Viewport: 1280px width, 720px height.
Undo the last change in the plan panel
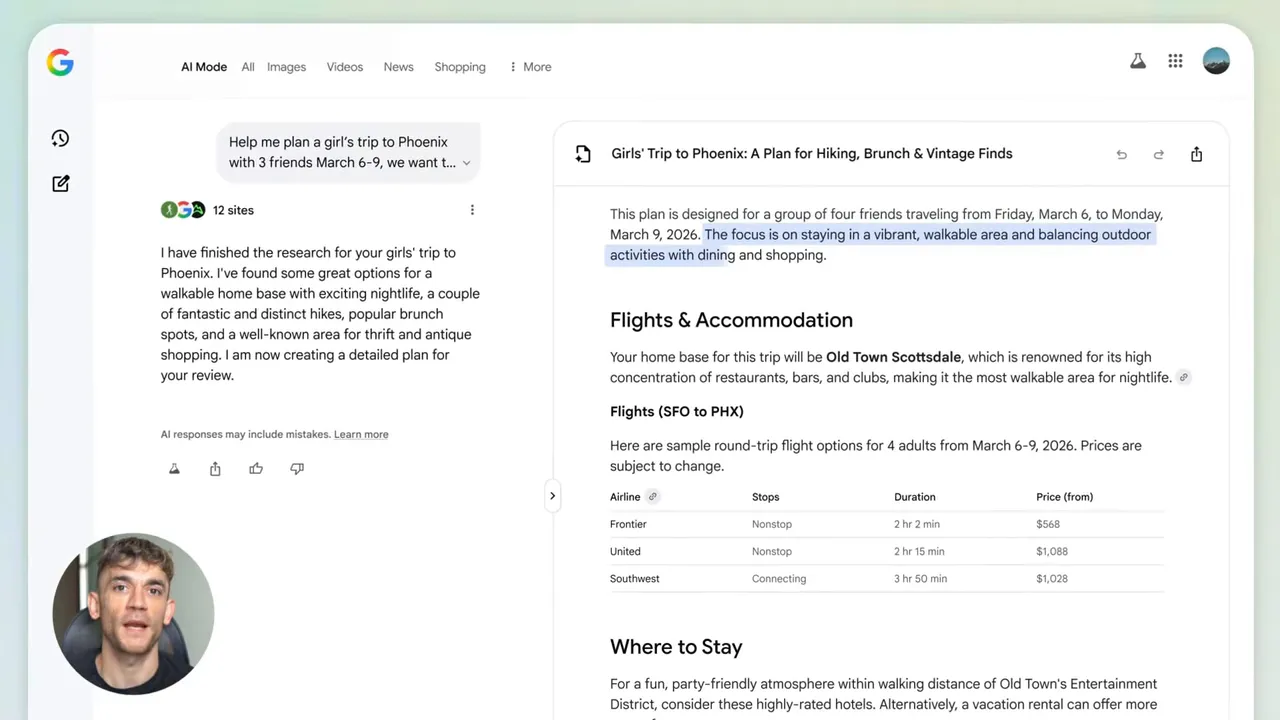pyautogui.click(x=1121, y=154)
